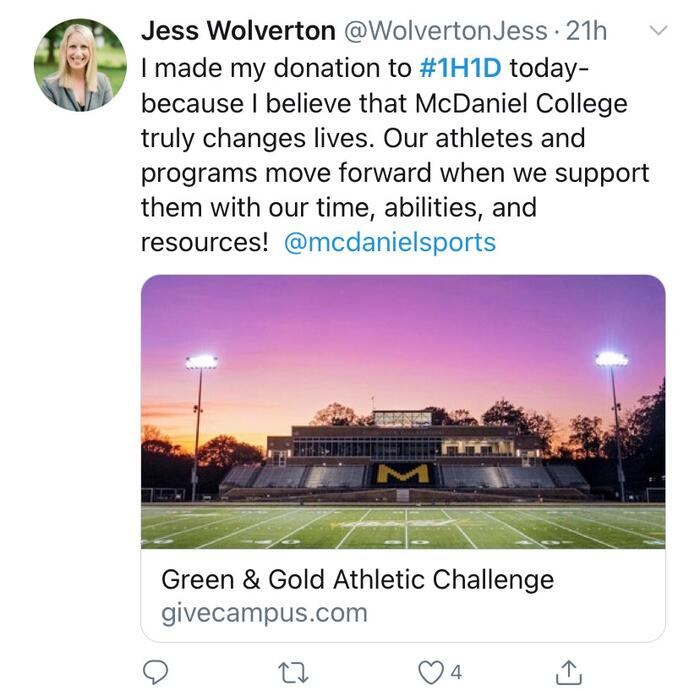Tap the share icon below the tweet

click(568, 671)
